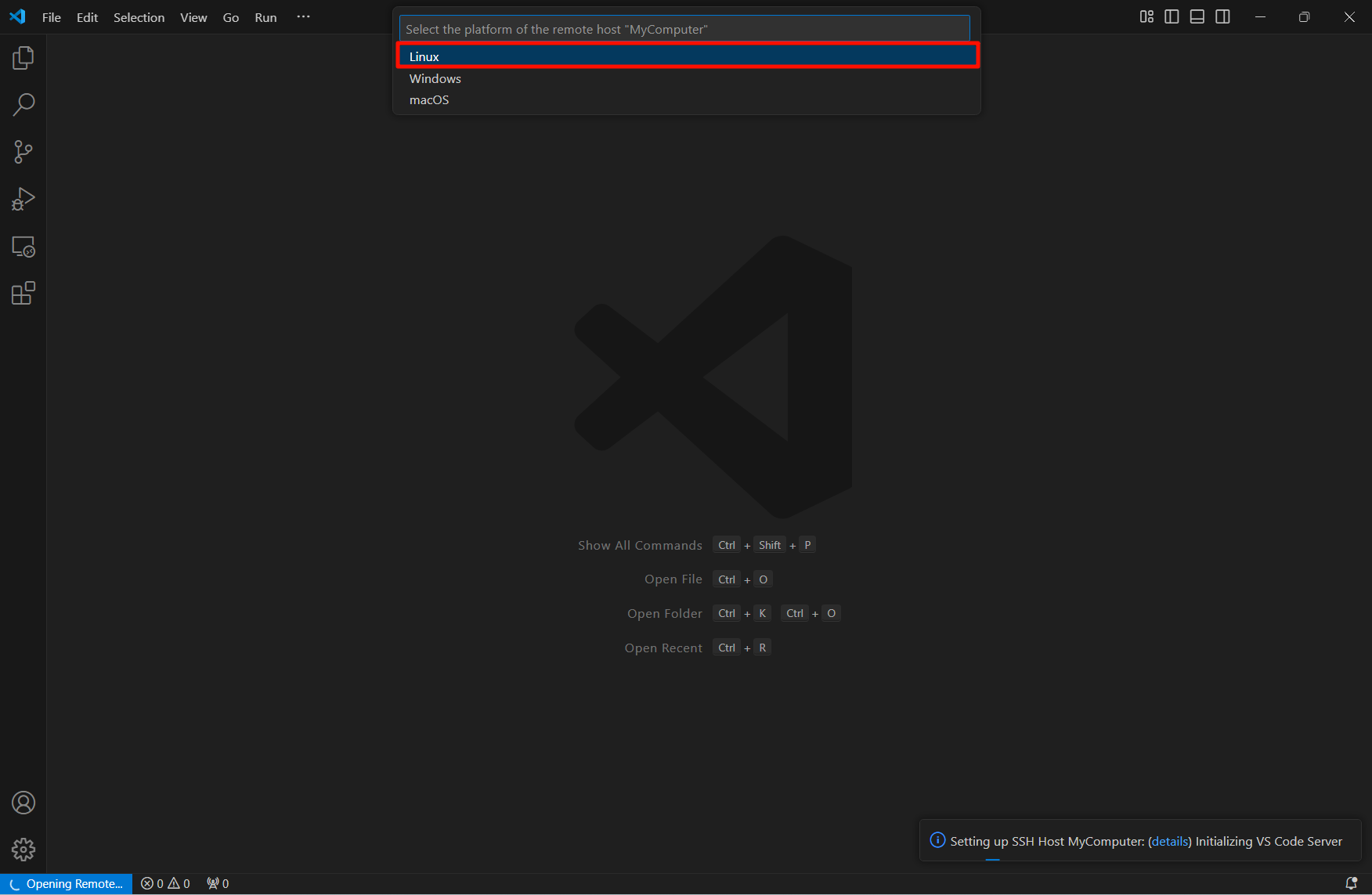Viewport: 1372px width, 895px height.
Task: Click the details link in notification
Action: pyautogui.click(x=1170, y=841)
